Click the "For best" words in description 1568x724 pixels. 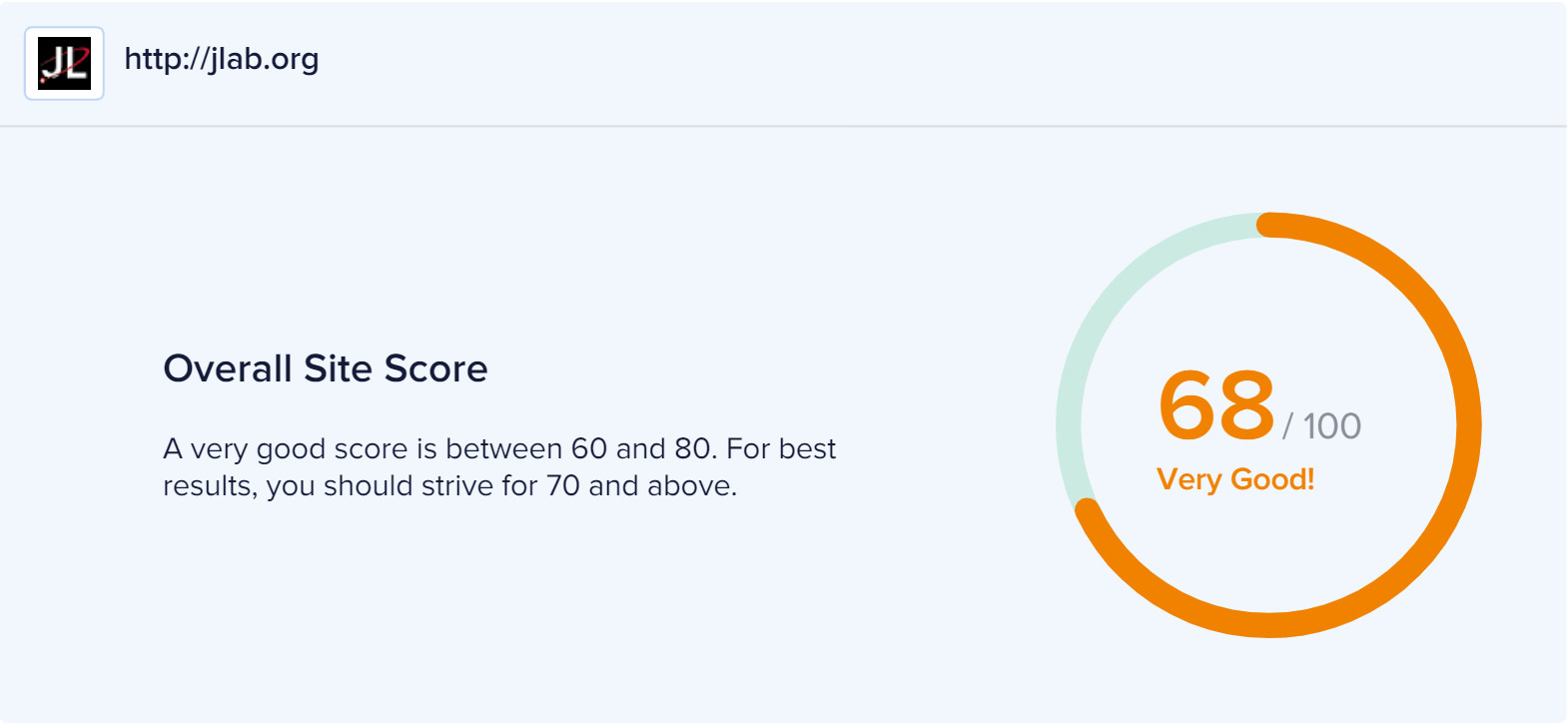(781, 448)
